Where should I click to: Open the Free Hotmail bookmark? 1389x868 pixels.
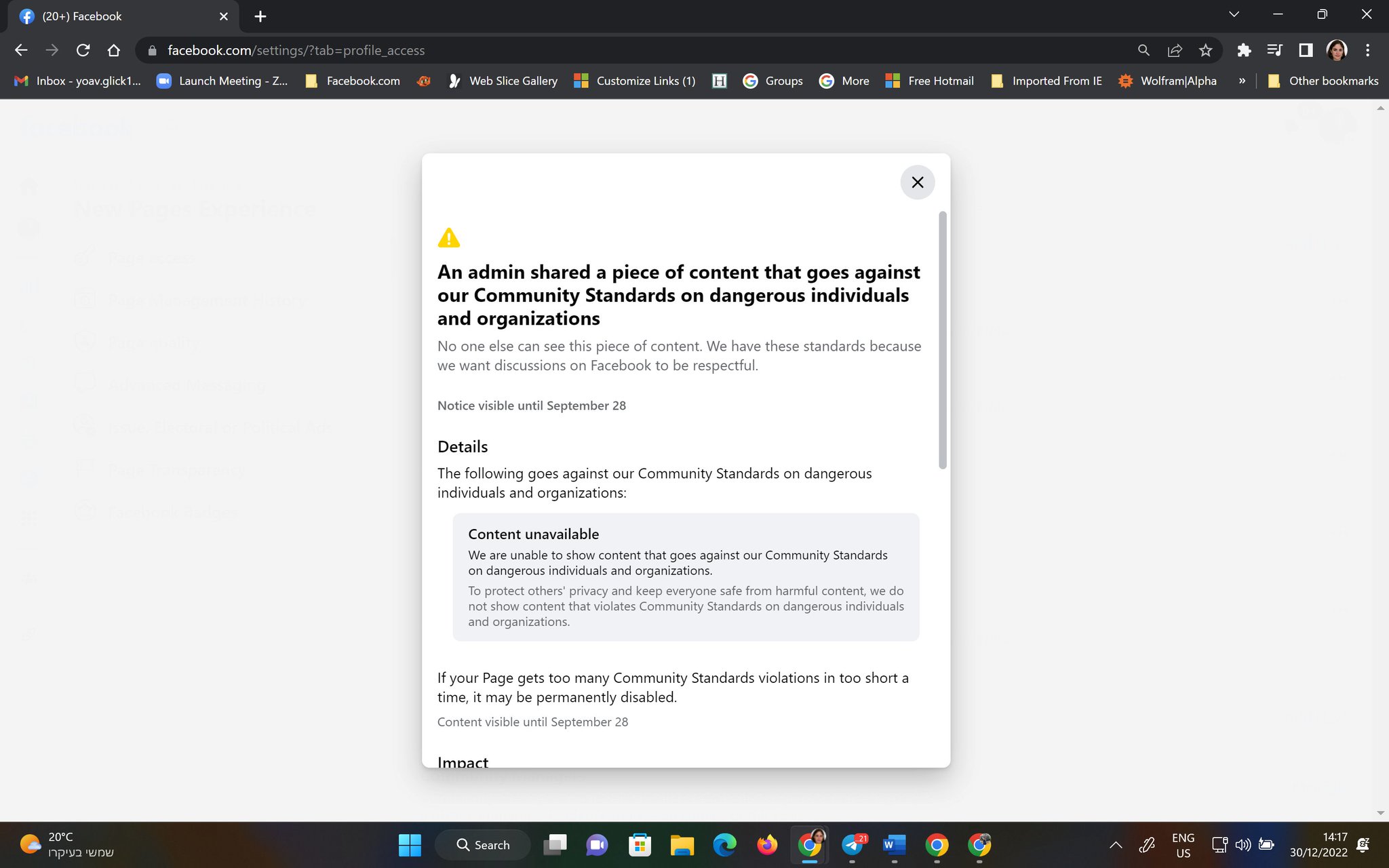(x=930, y=81)
